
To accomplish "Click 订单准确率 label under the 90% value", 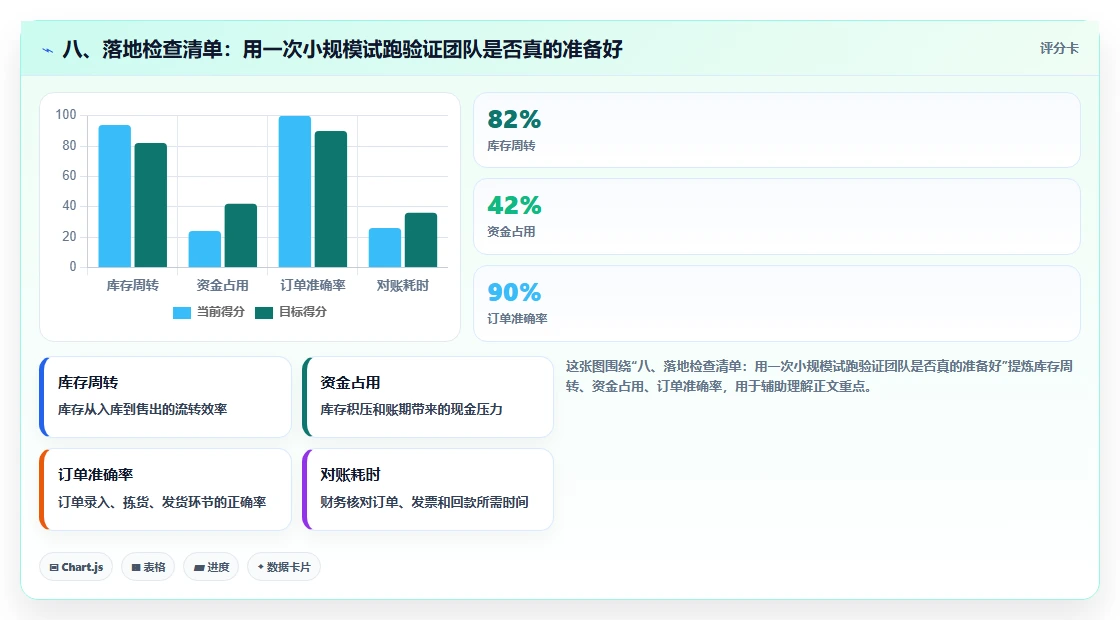I will coord(517,319).
